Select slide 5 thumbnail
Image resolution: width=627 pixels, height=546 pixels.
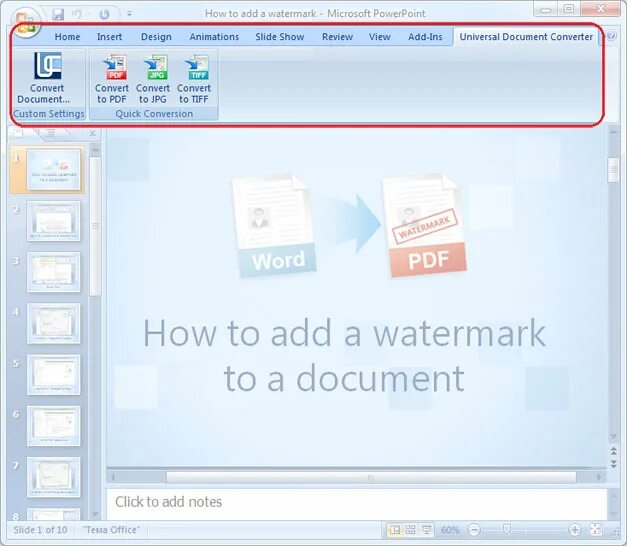(54, 375)
